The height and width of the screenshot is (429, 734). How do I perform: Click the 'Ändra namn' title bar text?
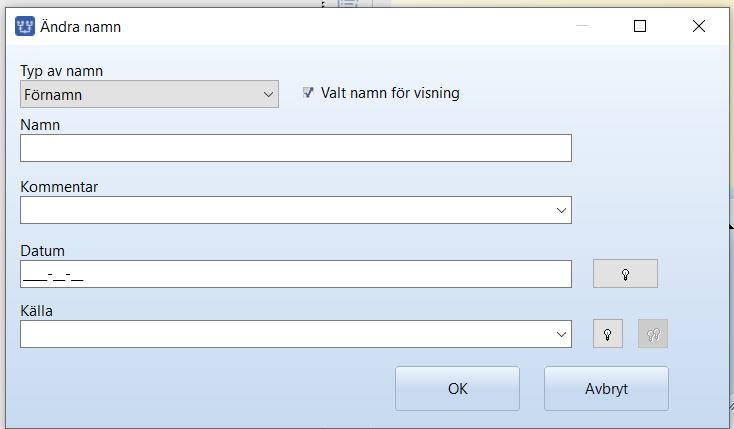click(81, 27)
